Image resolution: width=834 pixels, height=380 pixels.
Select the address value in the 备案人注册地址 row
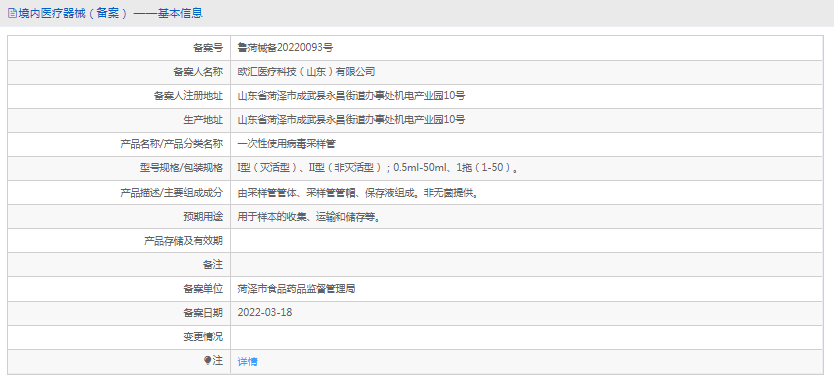click(x=352, y=96)
